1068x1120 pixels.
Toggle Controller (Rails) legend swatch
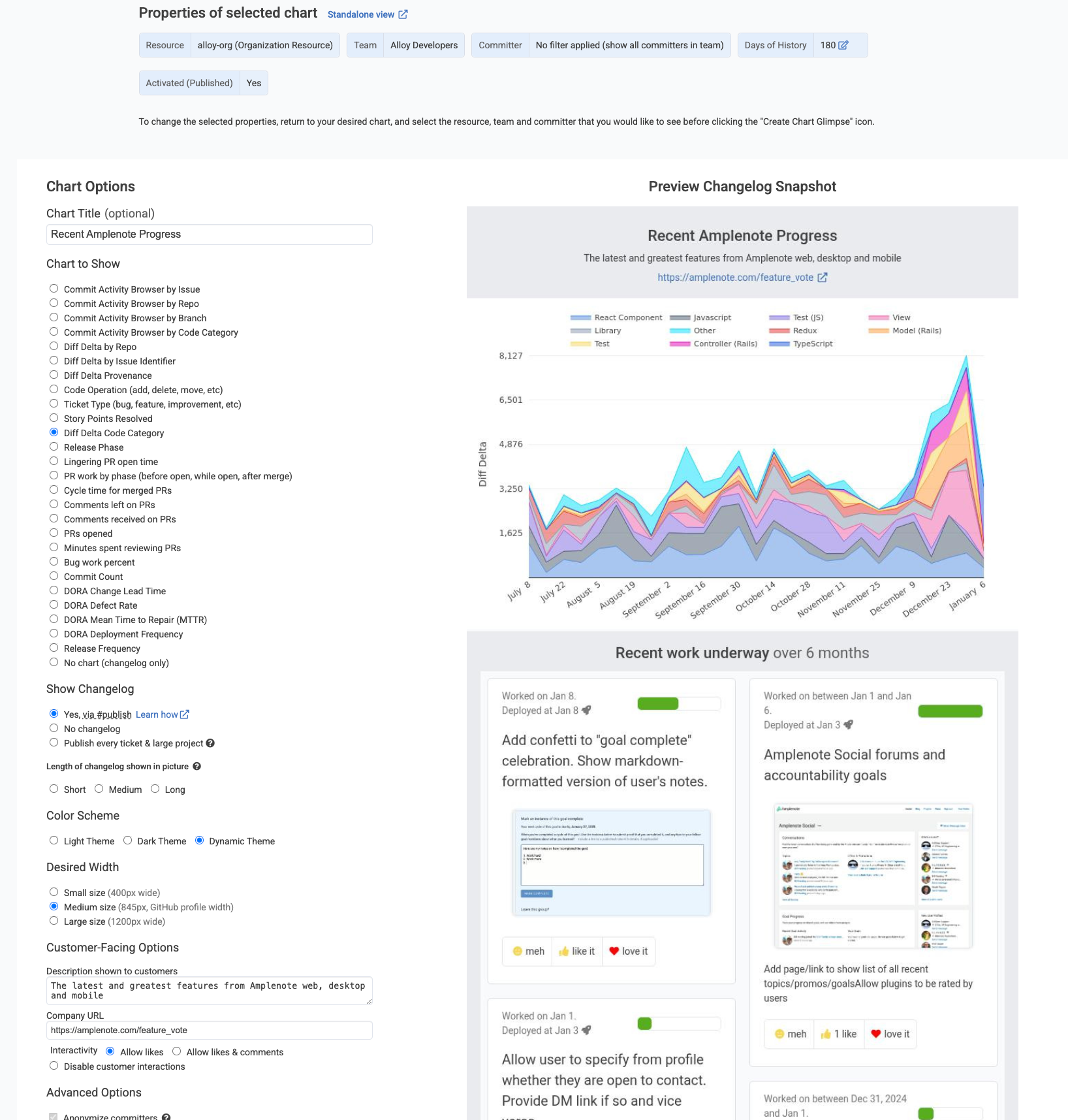[x=680, y=344]
